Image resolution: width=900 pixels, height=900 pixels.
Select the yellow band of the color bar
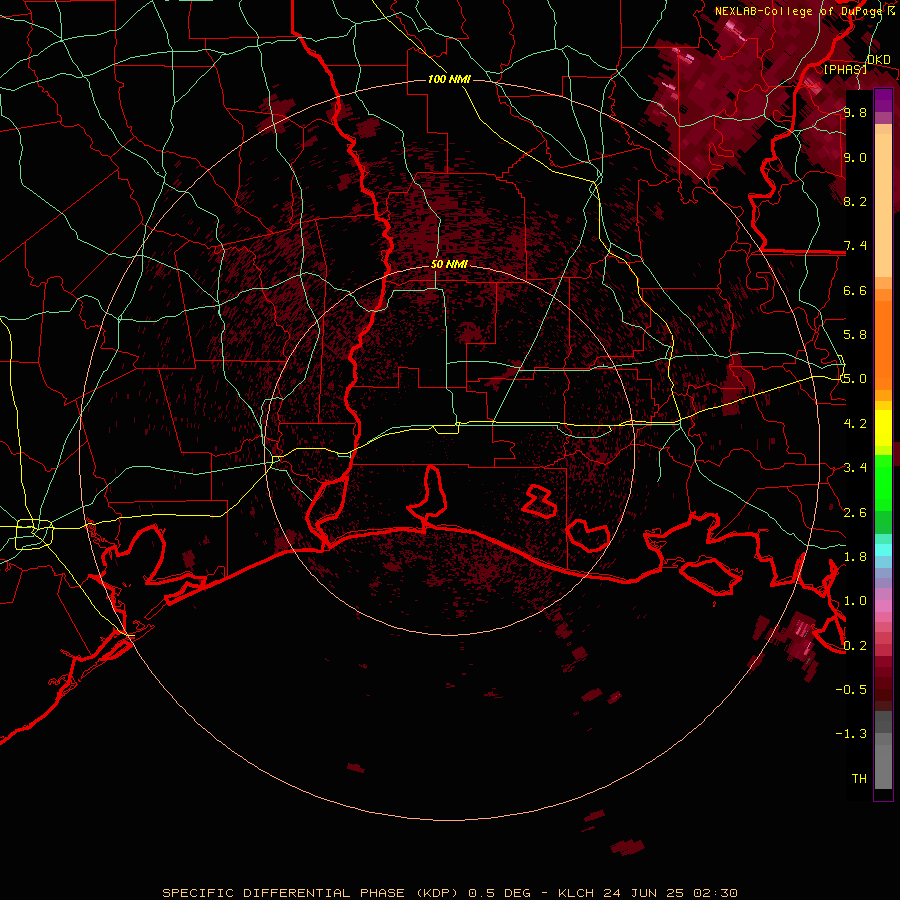click(x=883, y=428)
